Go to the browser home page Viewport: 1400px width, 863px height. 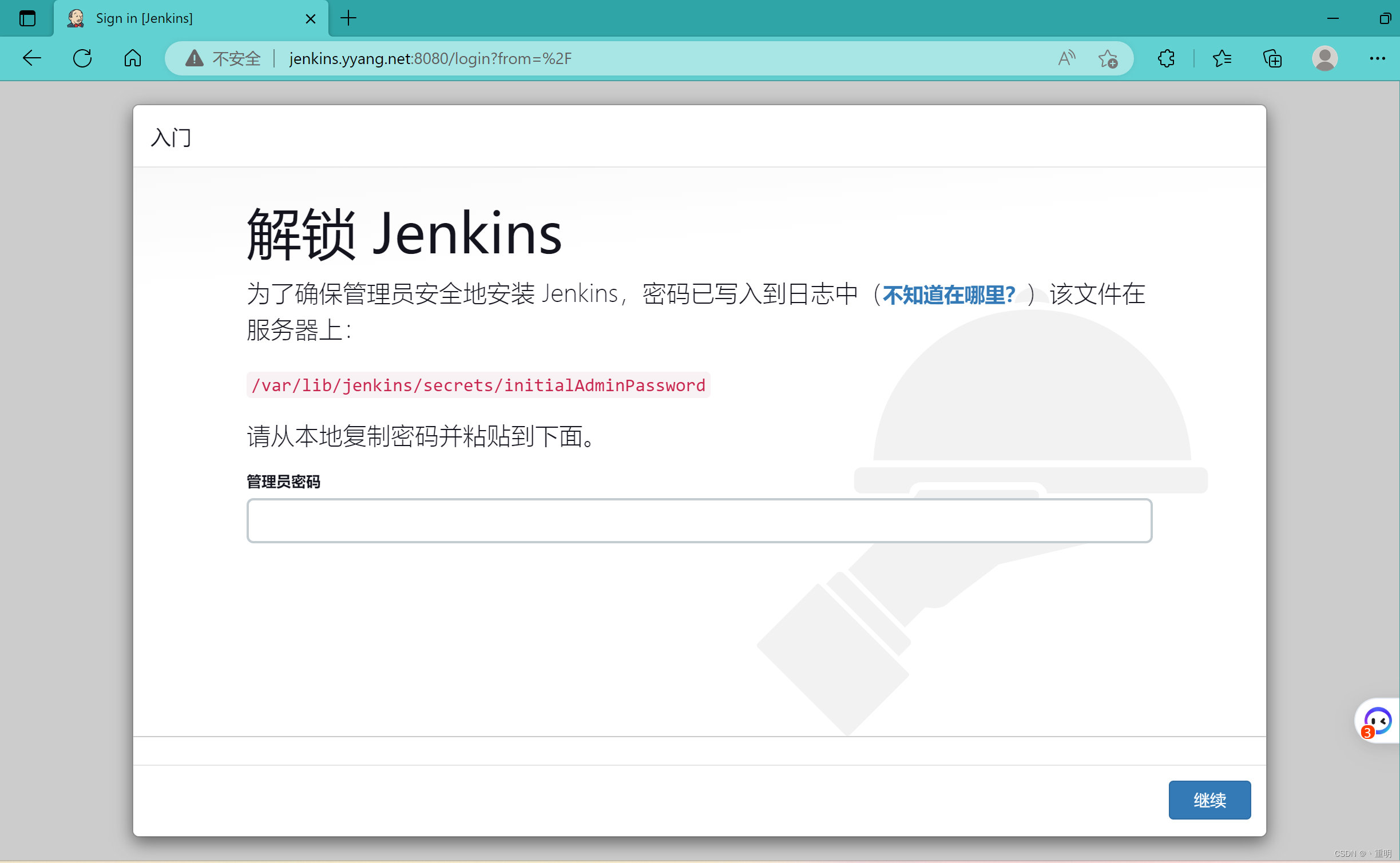132,58
